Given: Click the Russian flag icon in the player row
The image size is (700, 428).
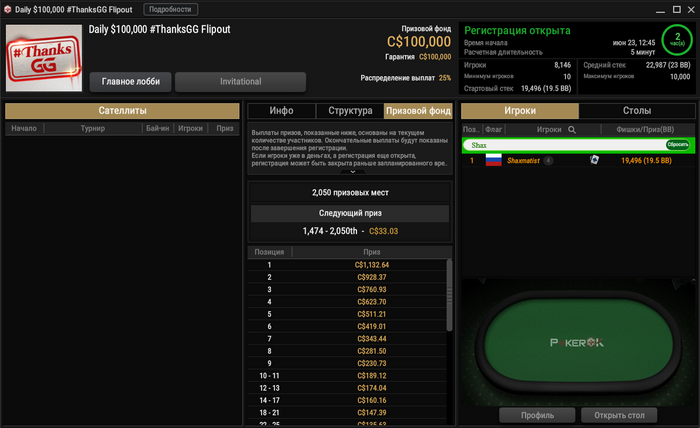Looking at the screenshot, I should (493, 160).
